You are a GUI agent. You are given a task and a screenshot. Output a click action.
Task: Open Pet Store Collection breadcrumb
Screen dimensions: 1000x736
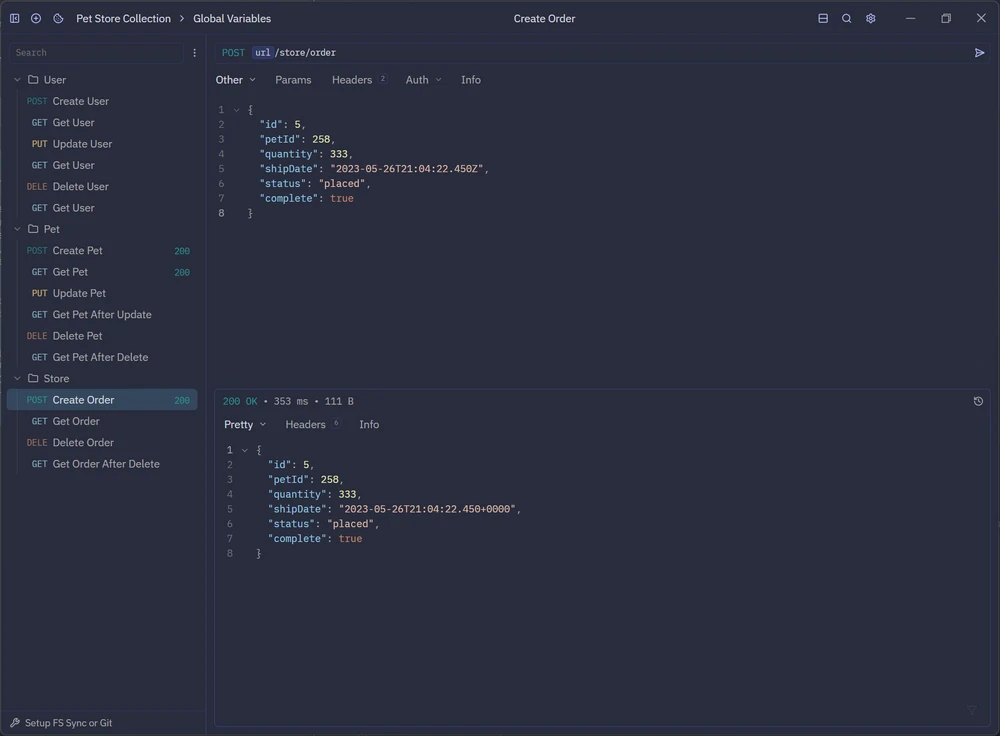(x=124, y=18)
